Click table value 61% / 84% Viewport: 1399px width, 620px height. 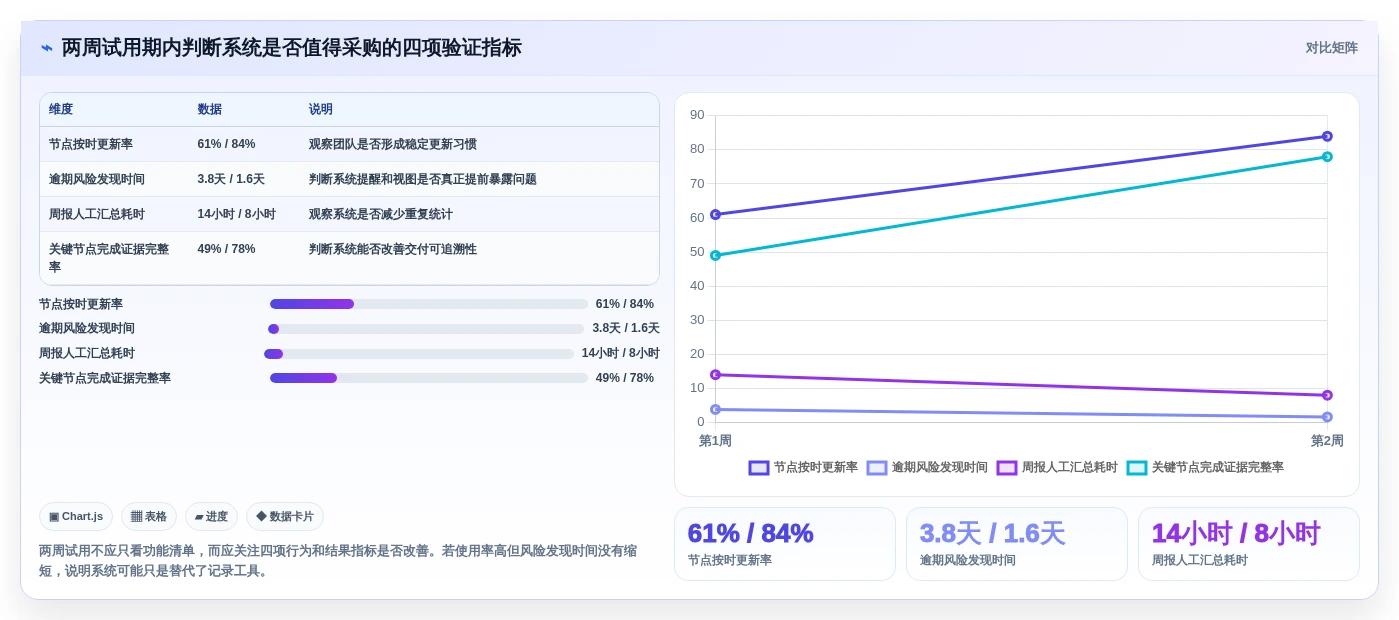pyautogui.click(x=226, y=144)
